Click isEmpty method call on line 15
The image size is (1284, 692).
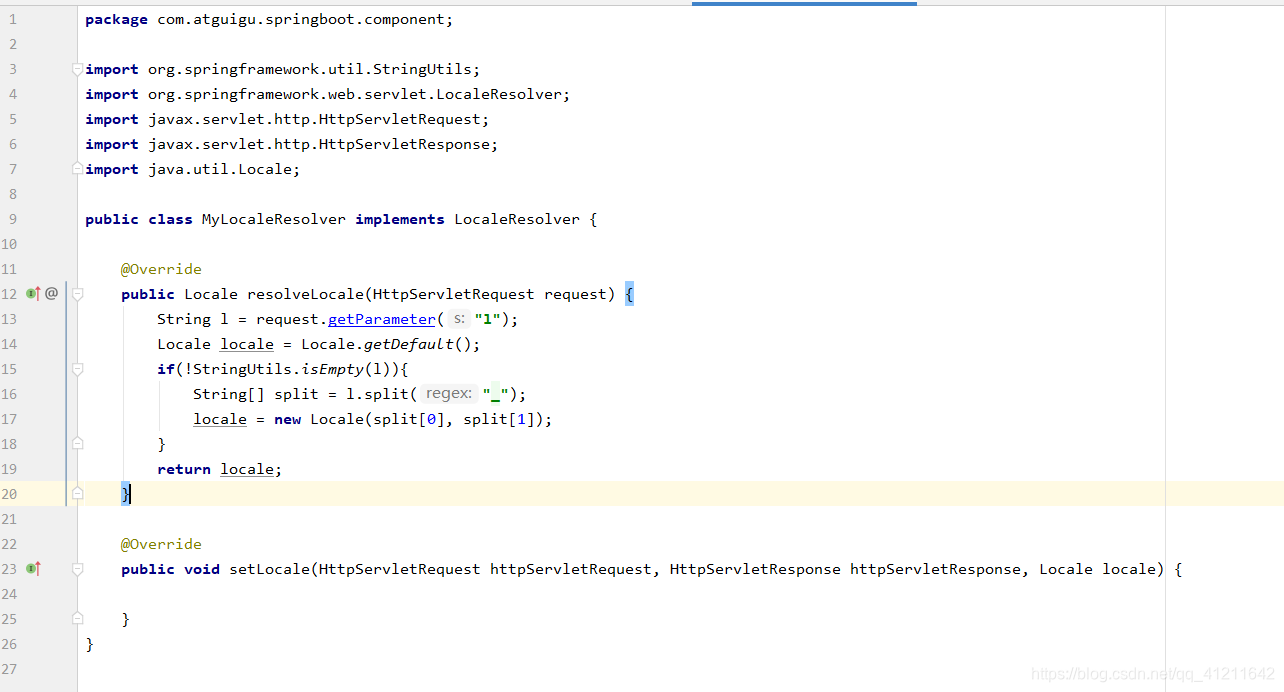tap(333, 369)
